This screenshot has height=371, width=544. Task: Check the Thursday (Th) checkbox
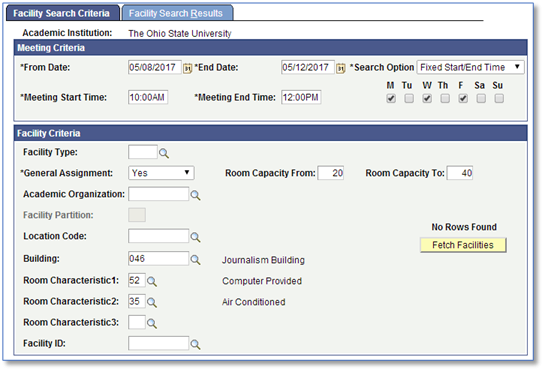(x=445, y=99)
